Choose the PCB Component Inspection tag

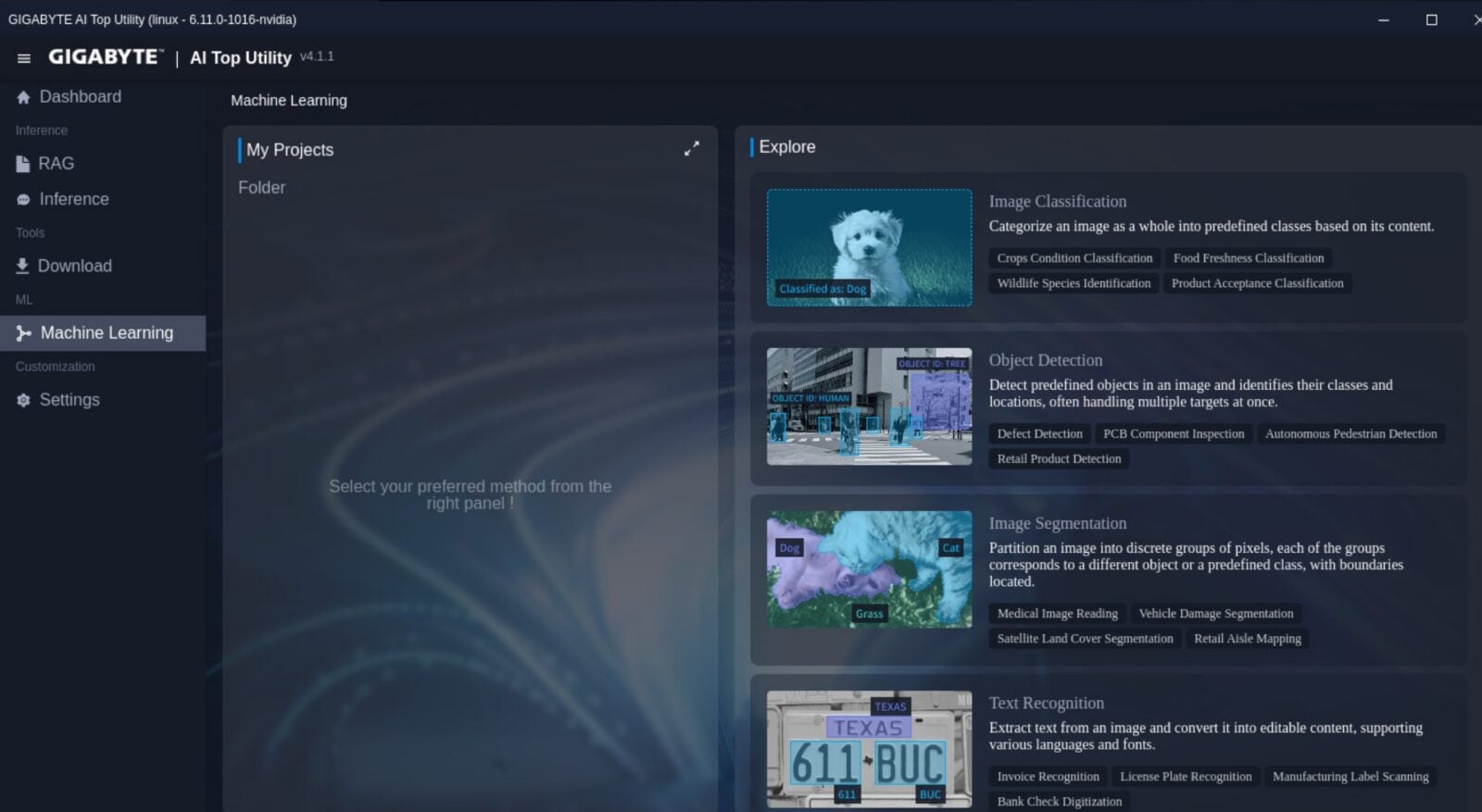tap(1173, 433)
